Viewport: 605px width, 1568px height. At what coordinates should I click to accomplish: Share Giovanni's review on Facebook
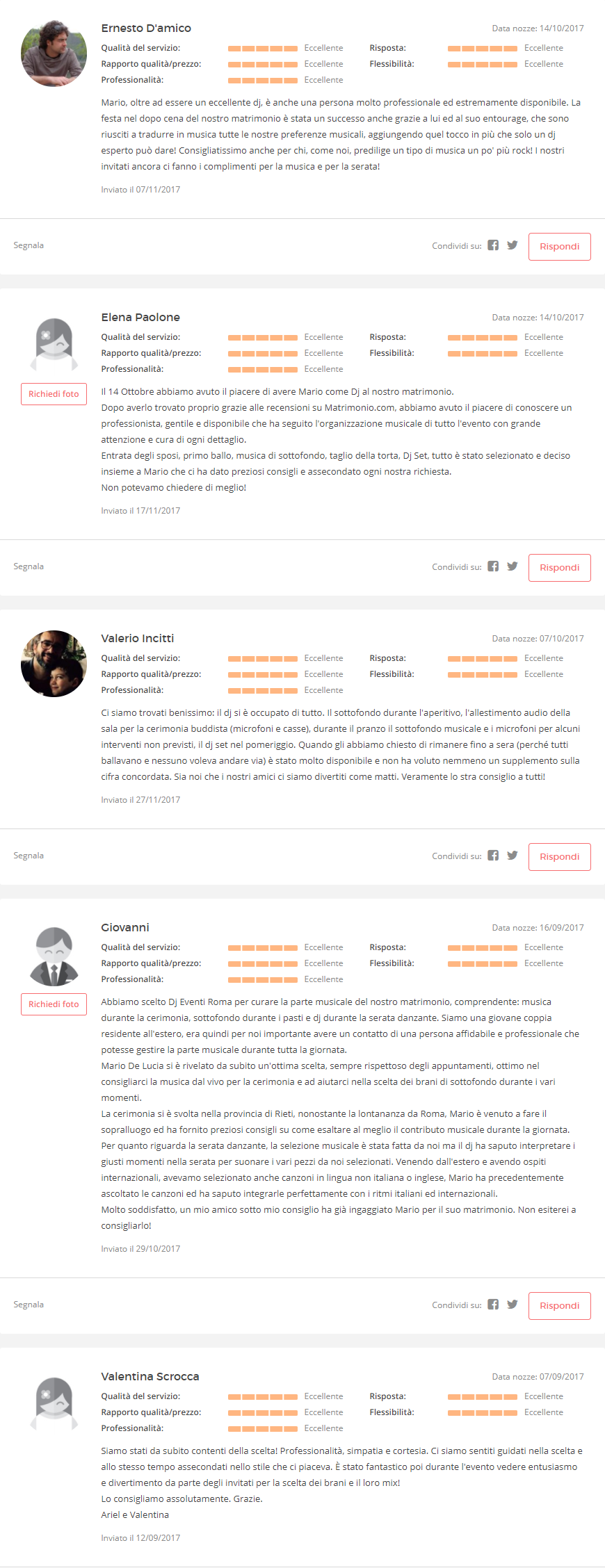pos(493,1305)
